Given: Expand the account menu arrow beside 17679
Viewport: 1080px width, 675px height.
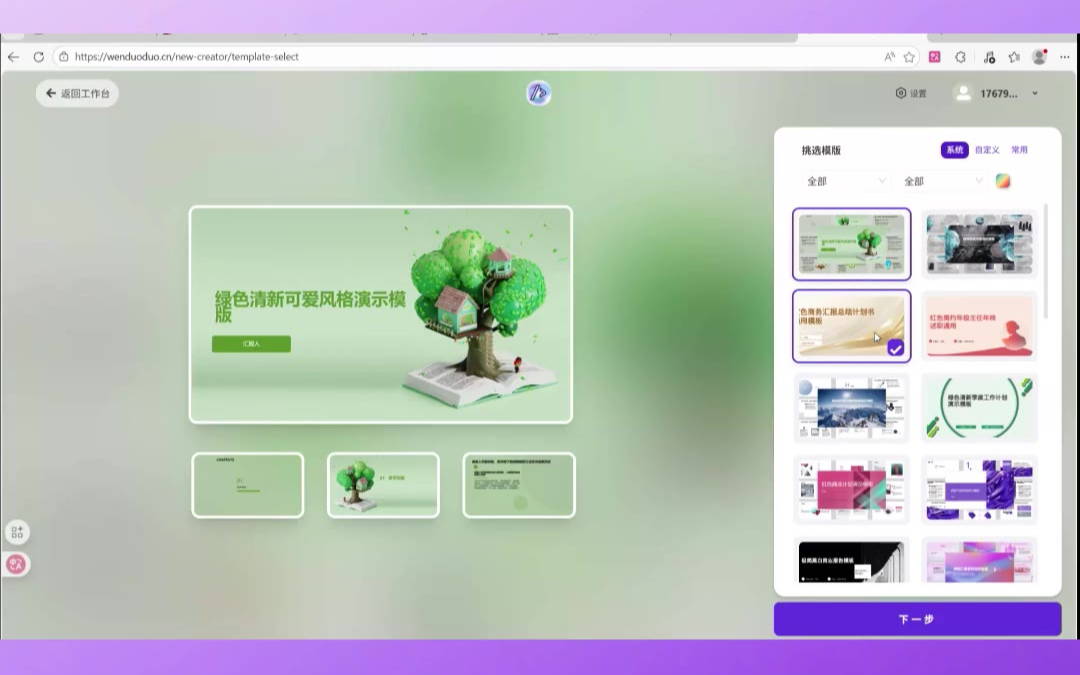Looking at the screenshot, I should pos(1035,94).
